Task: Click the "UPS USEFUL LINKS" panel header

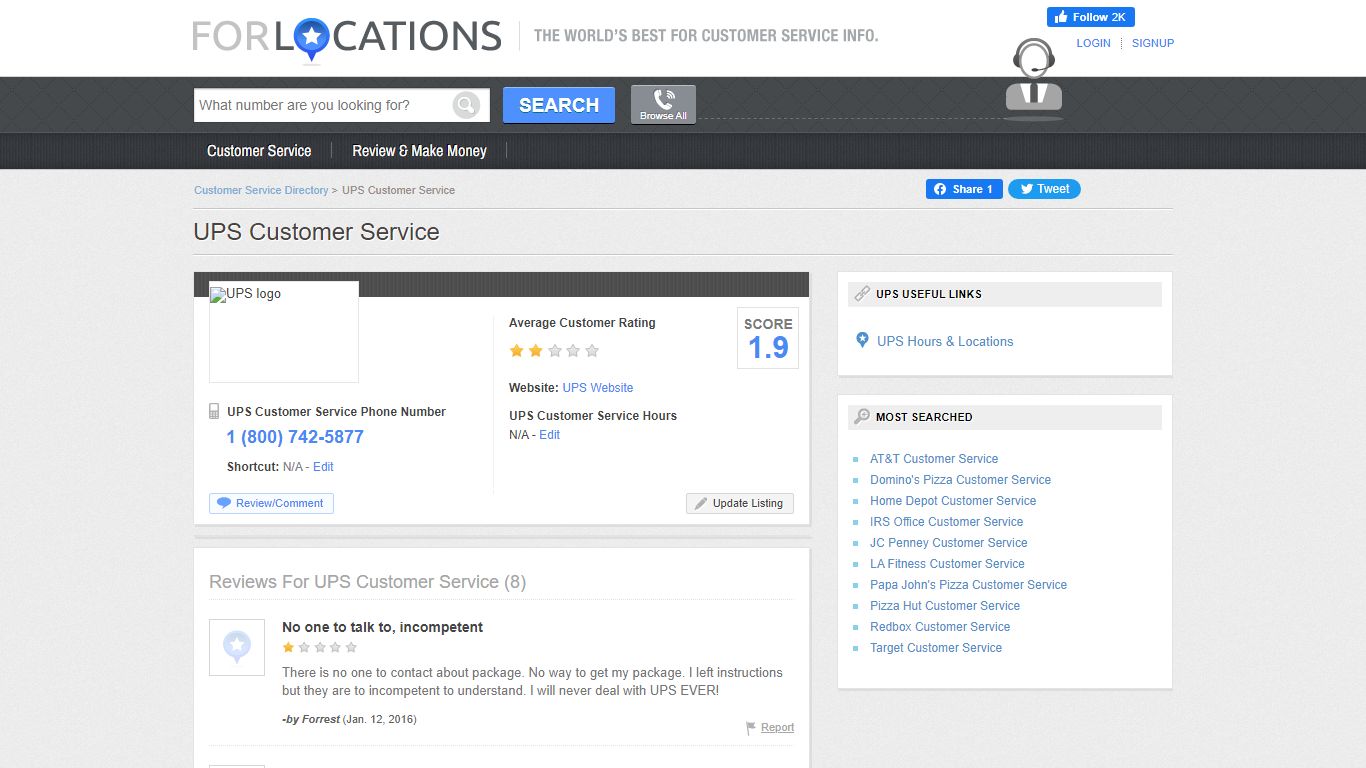Action: [x=1004, y=294]
